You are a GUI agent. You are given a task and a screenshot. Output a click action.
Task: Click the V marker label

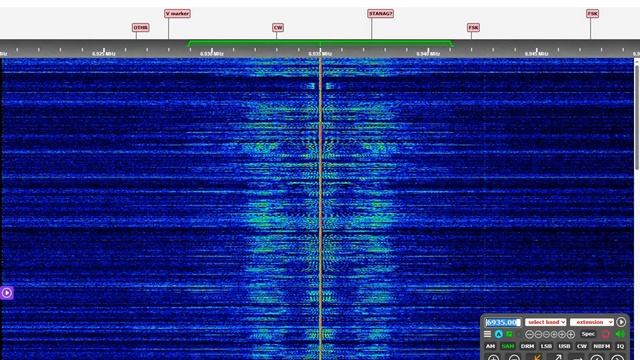[177, 13]
